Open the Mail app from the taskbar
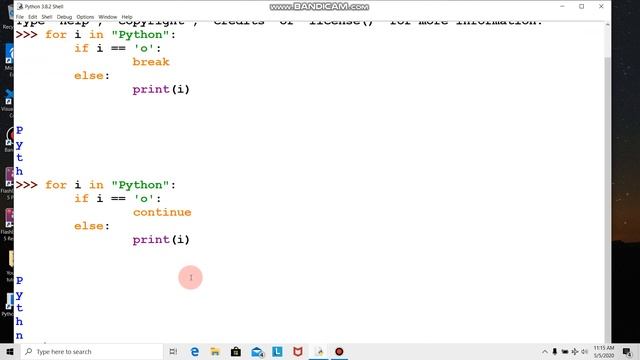This screenshot has height=360, width=640. coord(257,351)
